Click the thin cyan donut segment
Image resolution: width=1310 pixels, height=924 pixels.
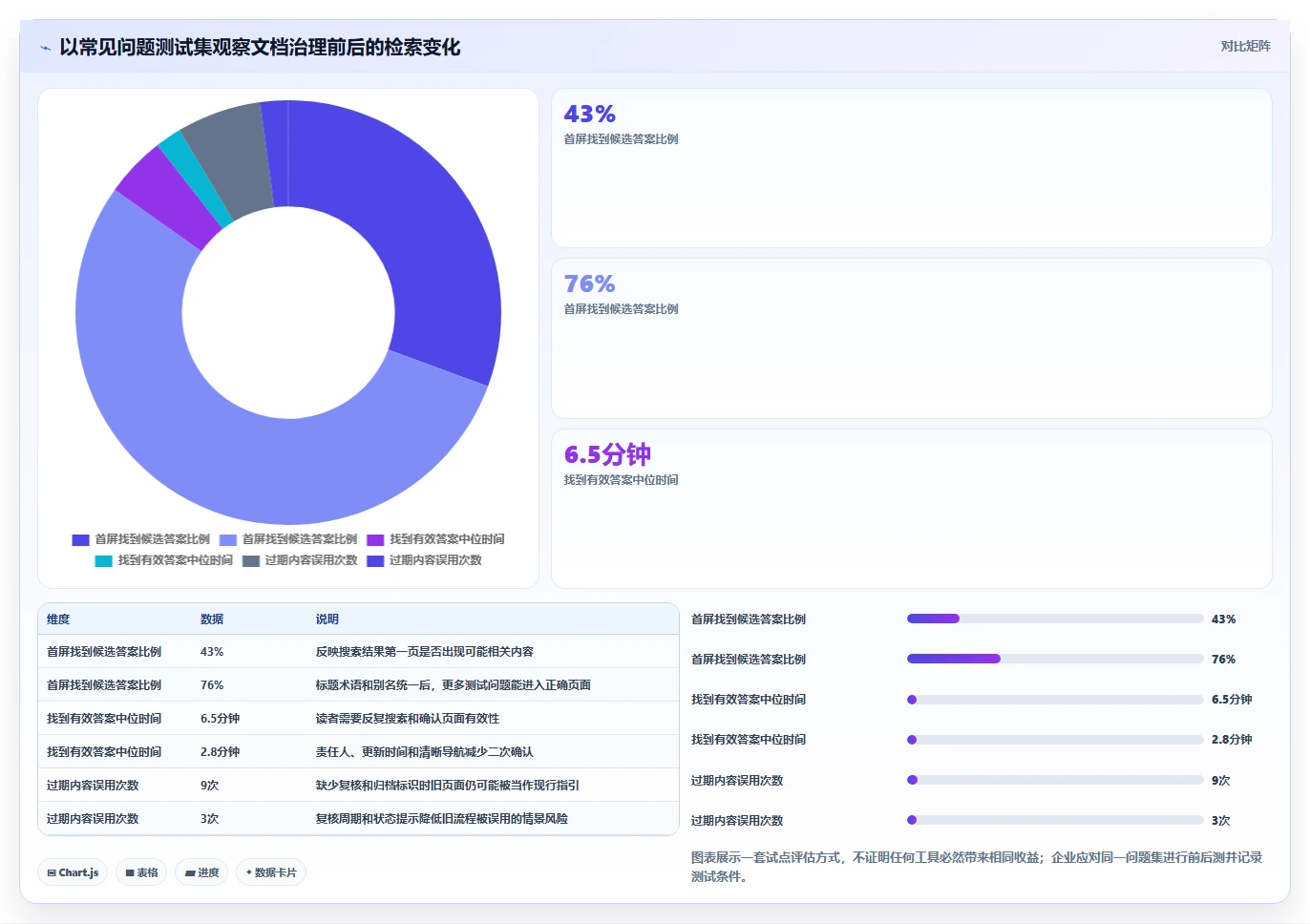pyautogui.click(x=196, y=178)
